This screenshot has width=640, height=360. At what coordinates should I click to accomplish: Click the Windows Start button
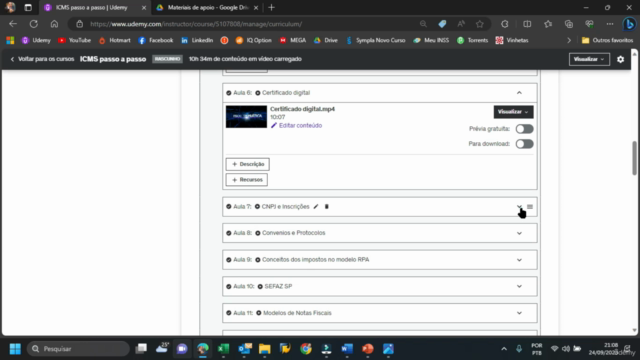15,349
